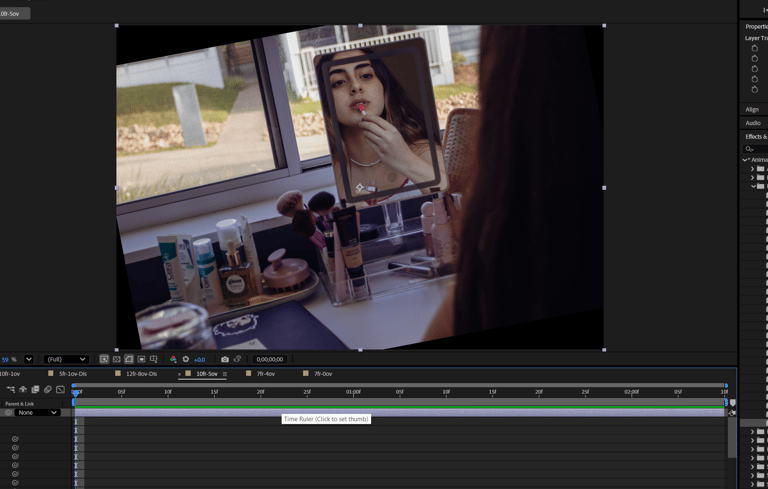Enable Frame Blending for the composition
This screenshot has height=489, width=768.
point(35,390)
